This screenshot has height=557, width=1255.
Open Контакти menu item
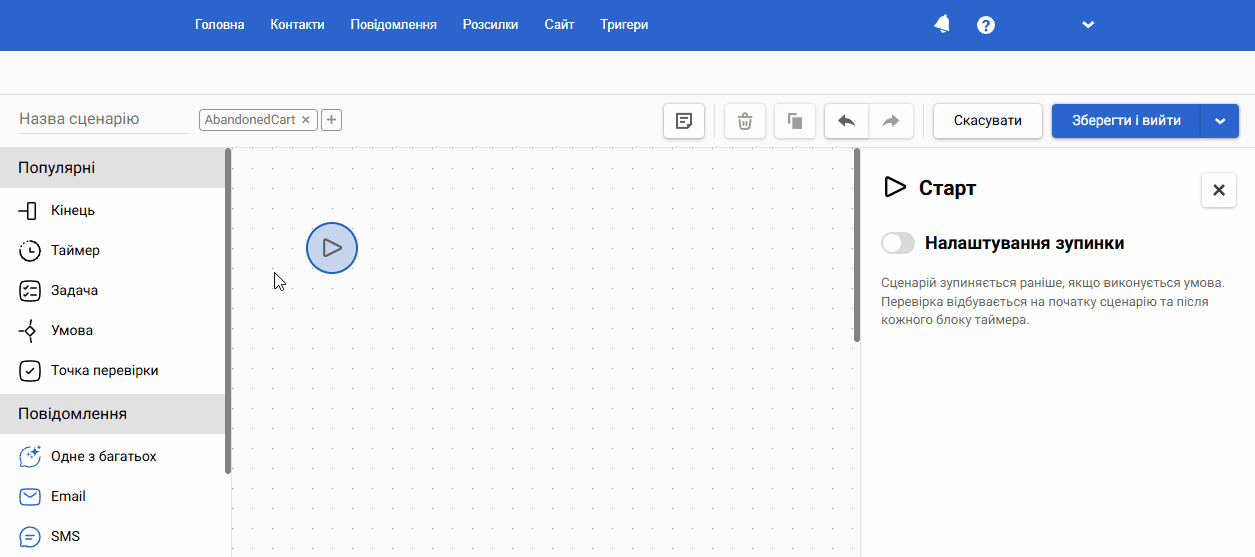pos(297,24)
